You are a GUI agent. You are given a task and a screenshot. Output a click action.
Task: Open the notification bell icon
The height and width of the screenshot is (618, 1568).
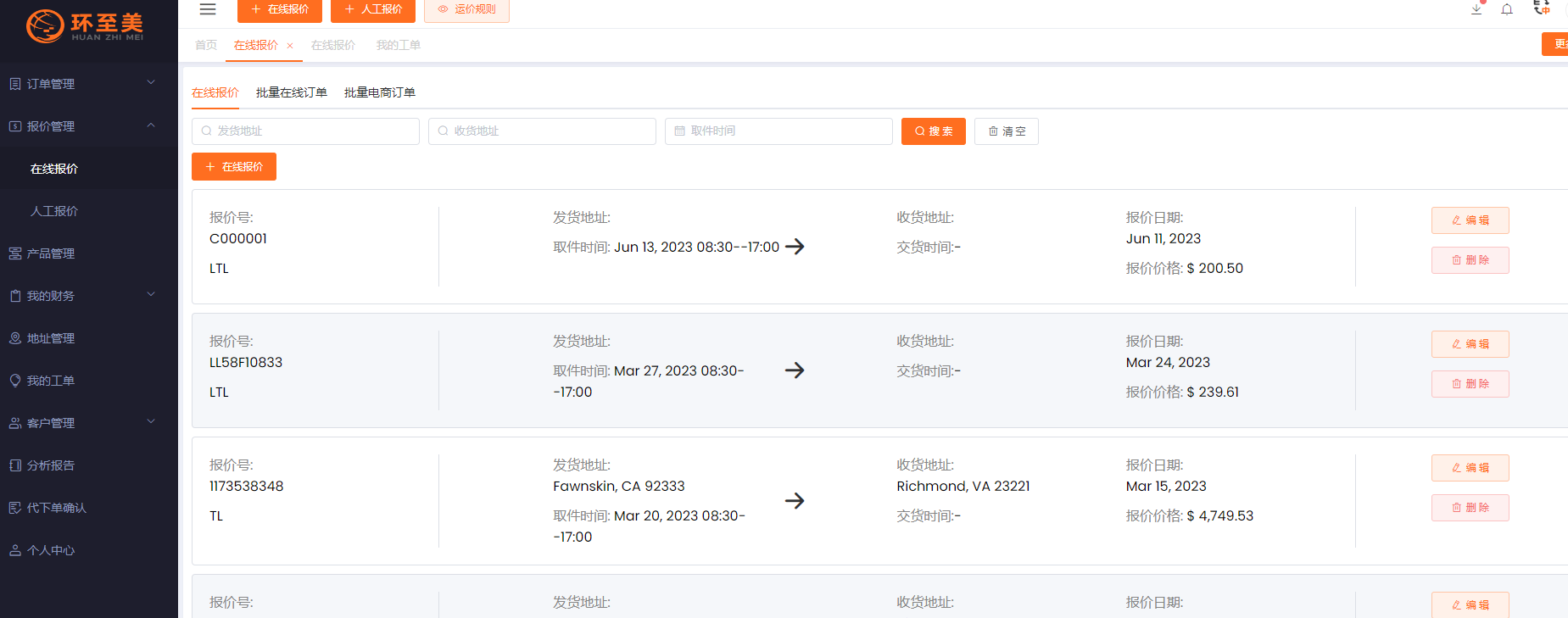coord(1507,9)
